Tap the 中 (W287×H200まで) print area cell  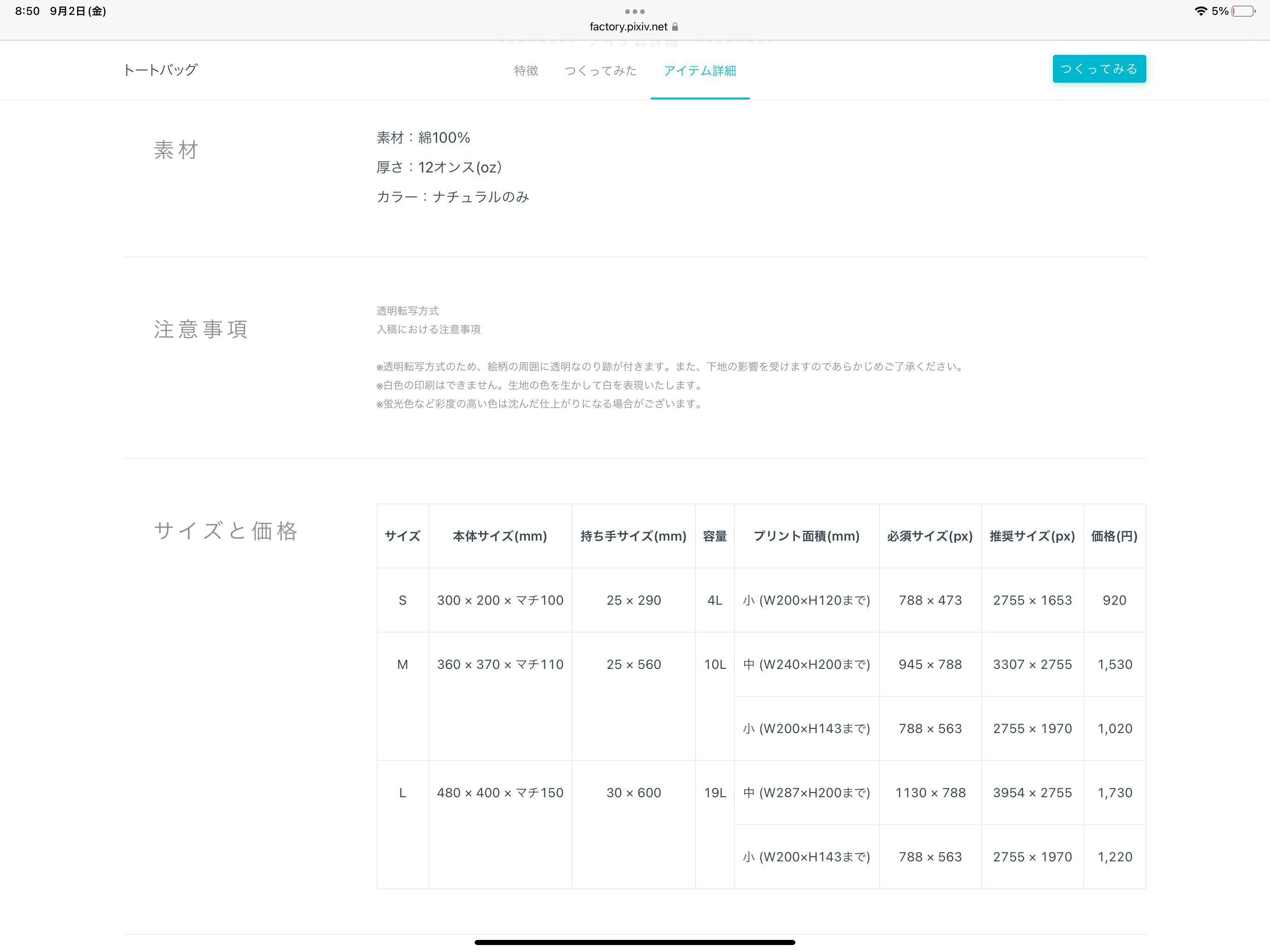tap(806, 793)
